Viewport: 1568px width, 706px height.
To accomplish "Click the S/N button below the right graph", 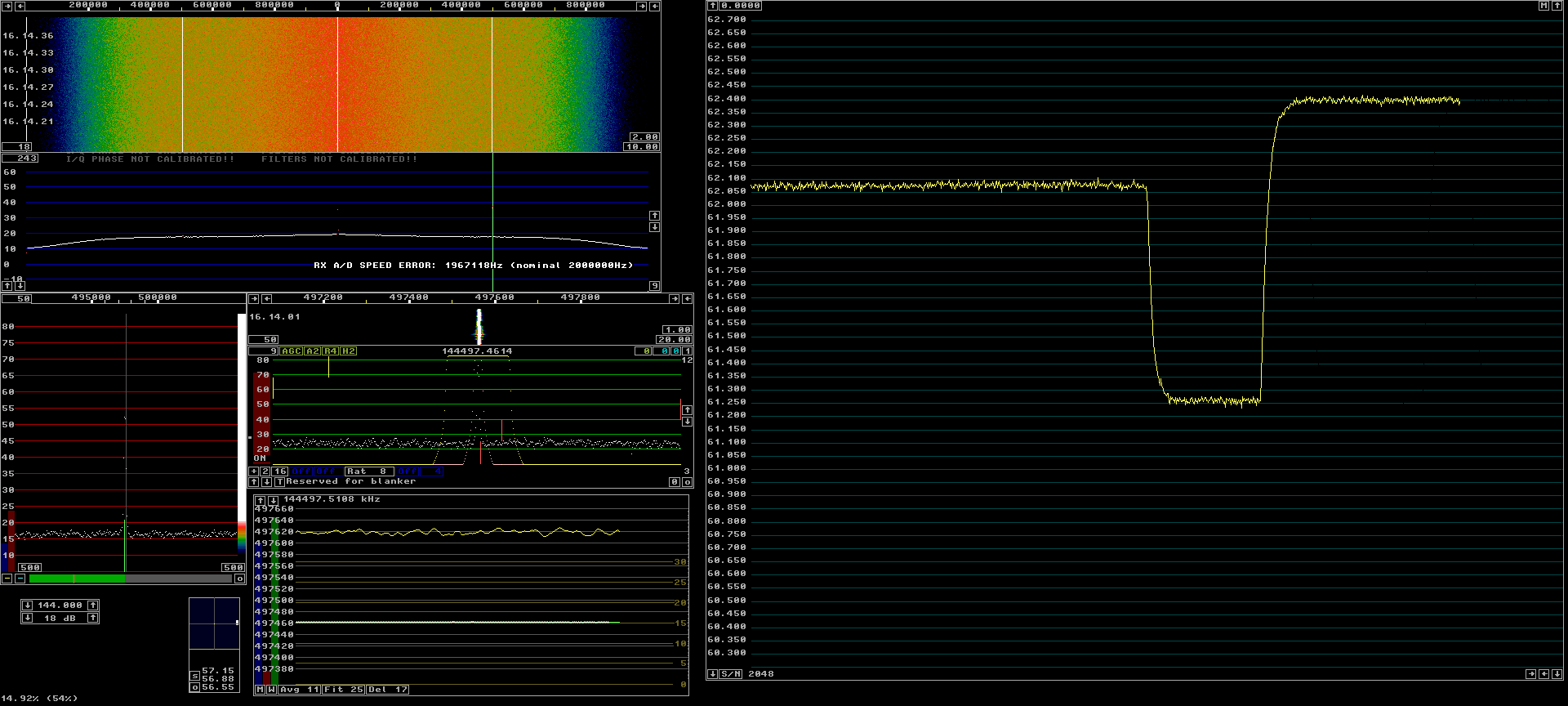I will click(731, 674).
